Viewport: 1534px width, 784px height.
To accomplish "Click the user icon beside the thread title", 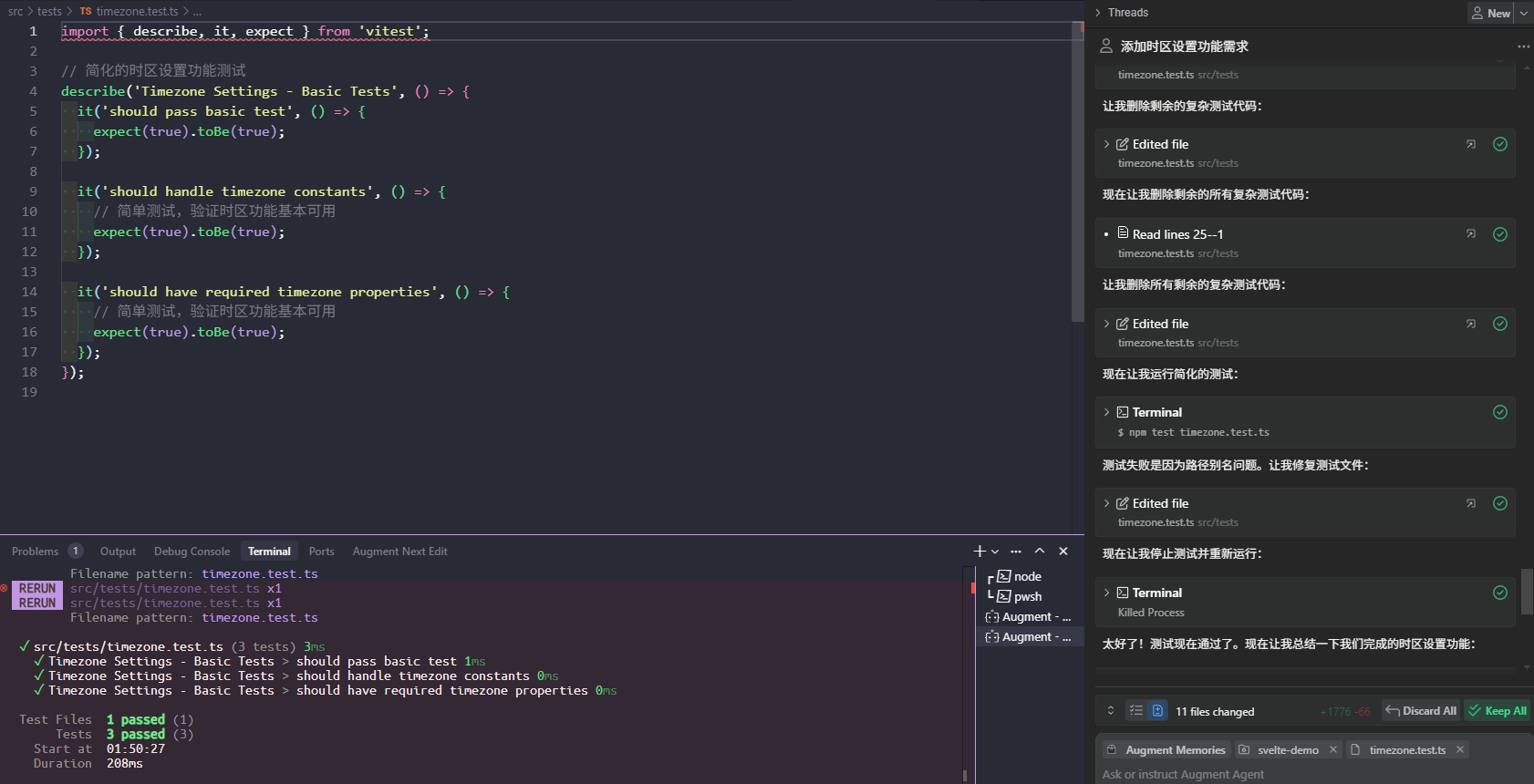I will [x=1106, y=46].
